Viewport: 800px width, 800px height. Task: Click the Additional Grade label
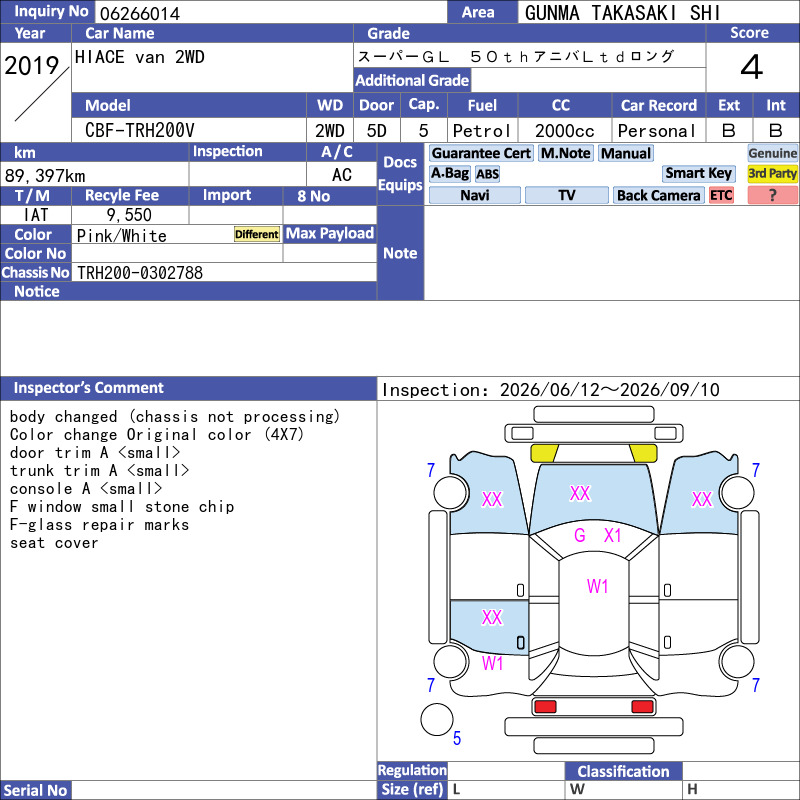[x=412, y=81]
